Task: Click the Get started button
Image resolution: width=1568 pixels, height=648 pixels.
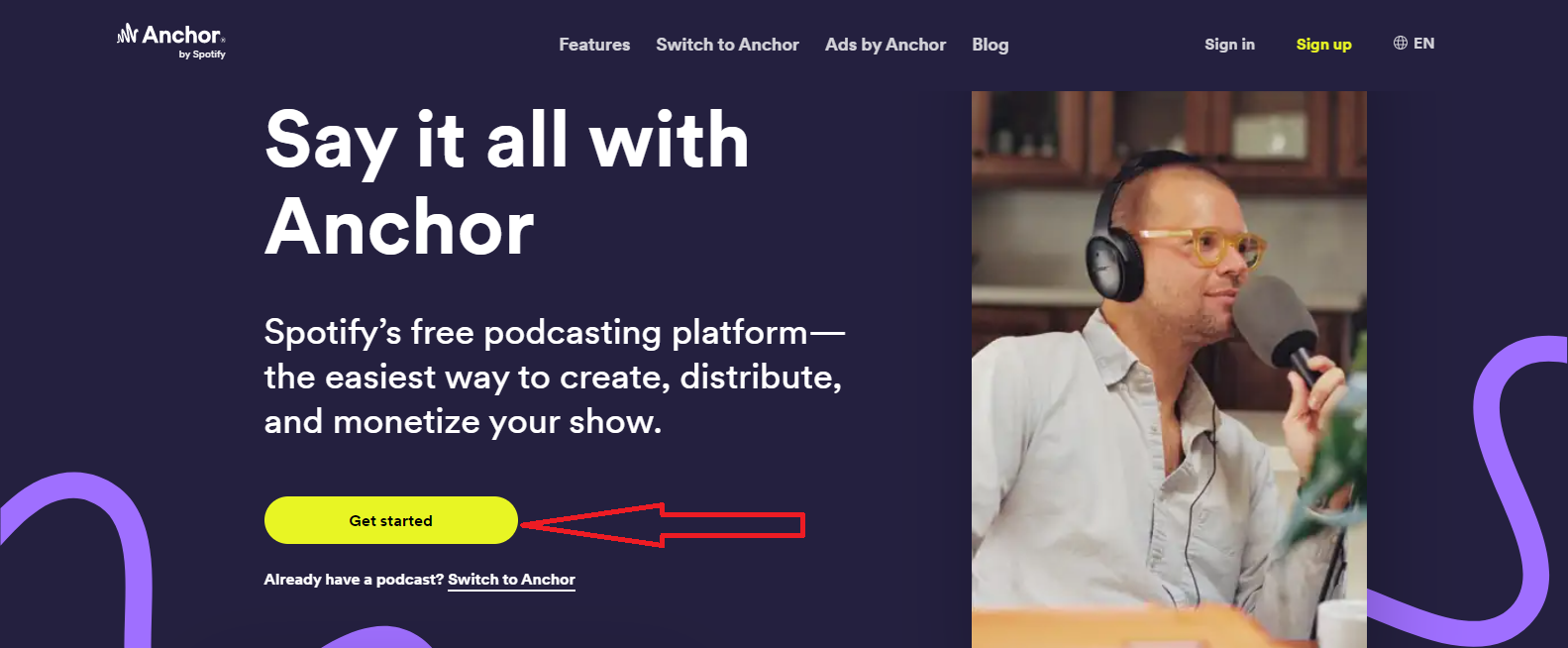Action: tap(391, 520)
